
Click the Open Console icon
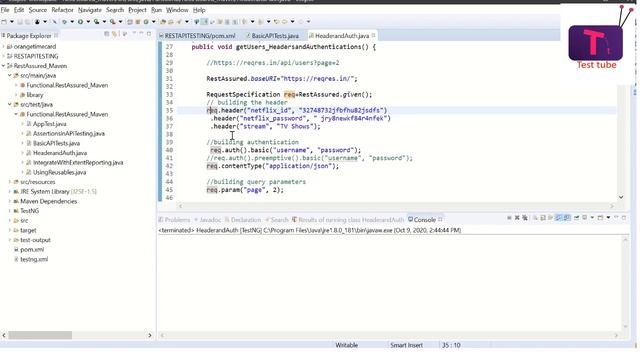(x=600, y=218)
